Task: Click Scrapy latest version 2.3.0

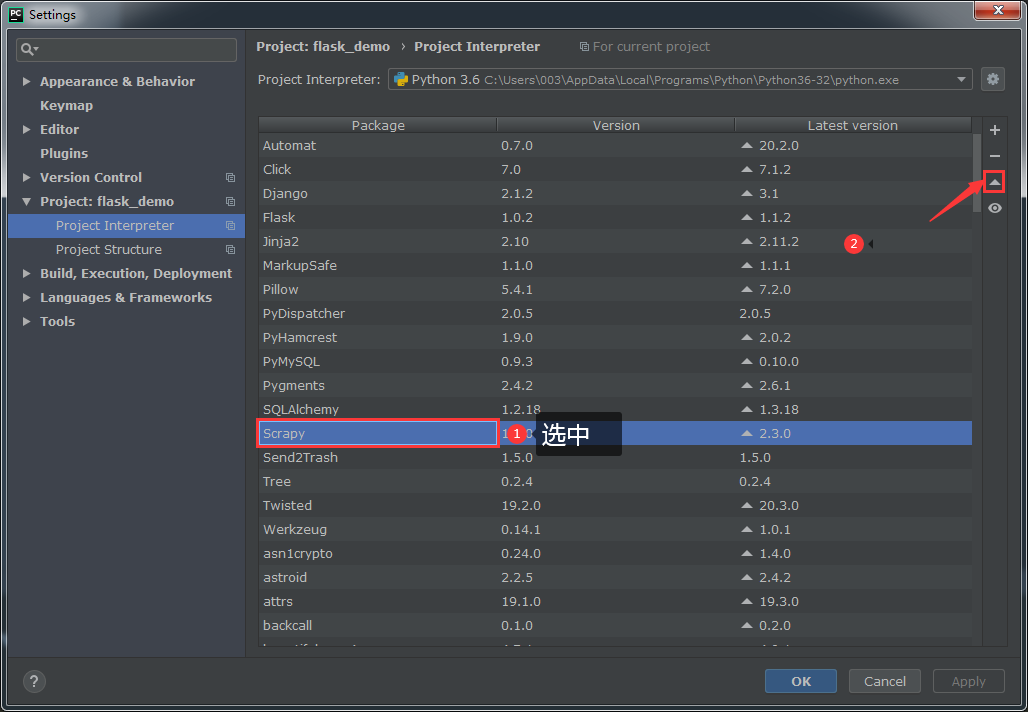Action: pos(775,433)
